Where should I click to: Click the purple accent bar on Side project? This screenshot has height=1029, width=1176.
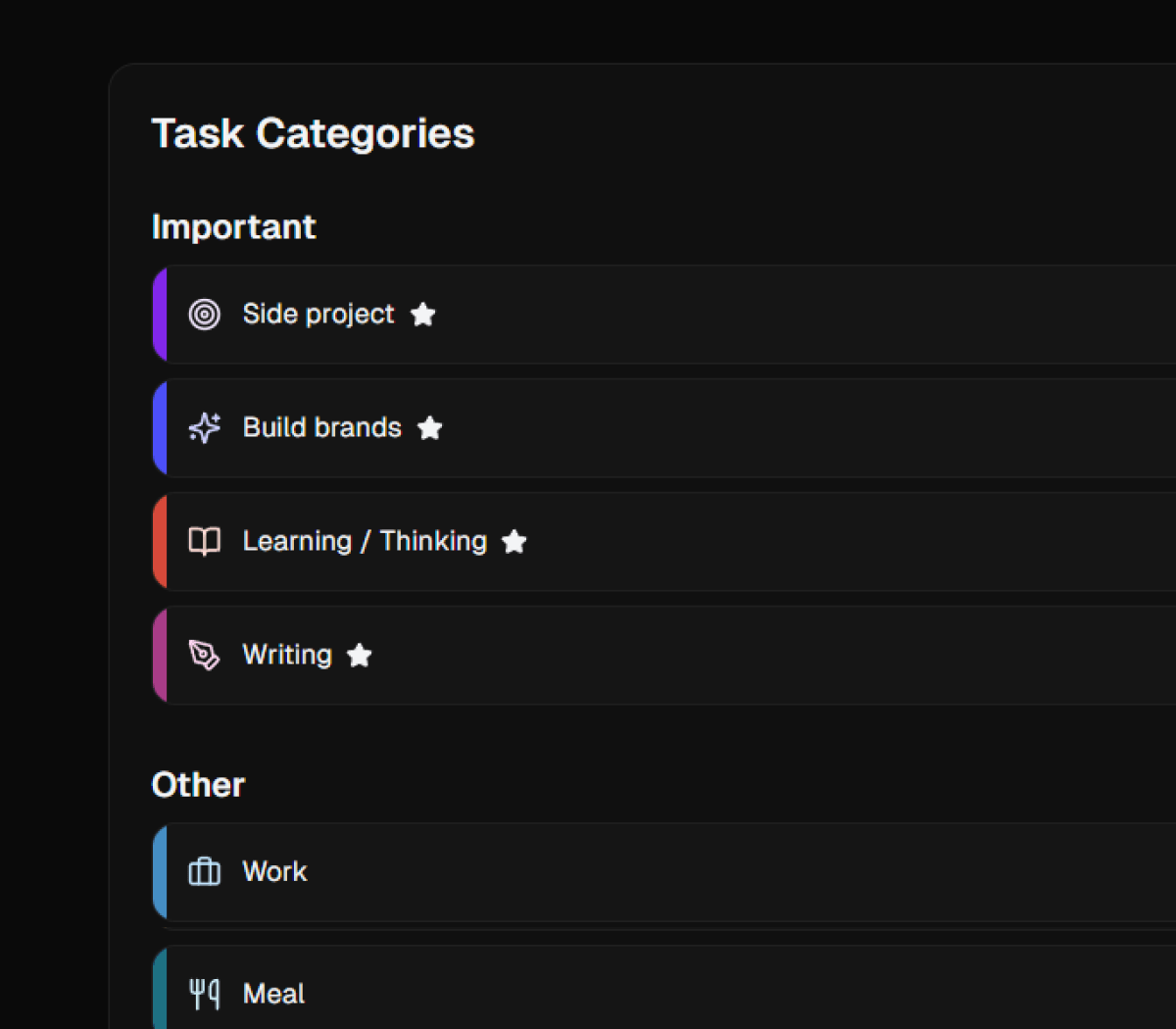(x=159, y=314)
